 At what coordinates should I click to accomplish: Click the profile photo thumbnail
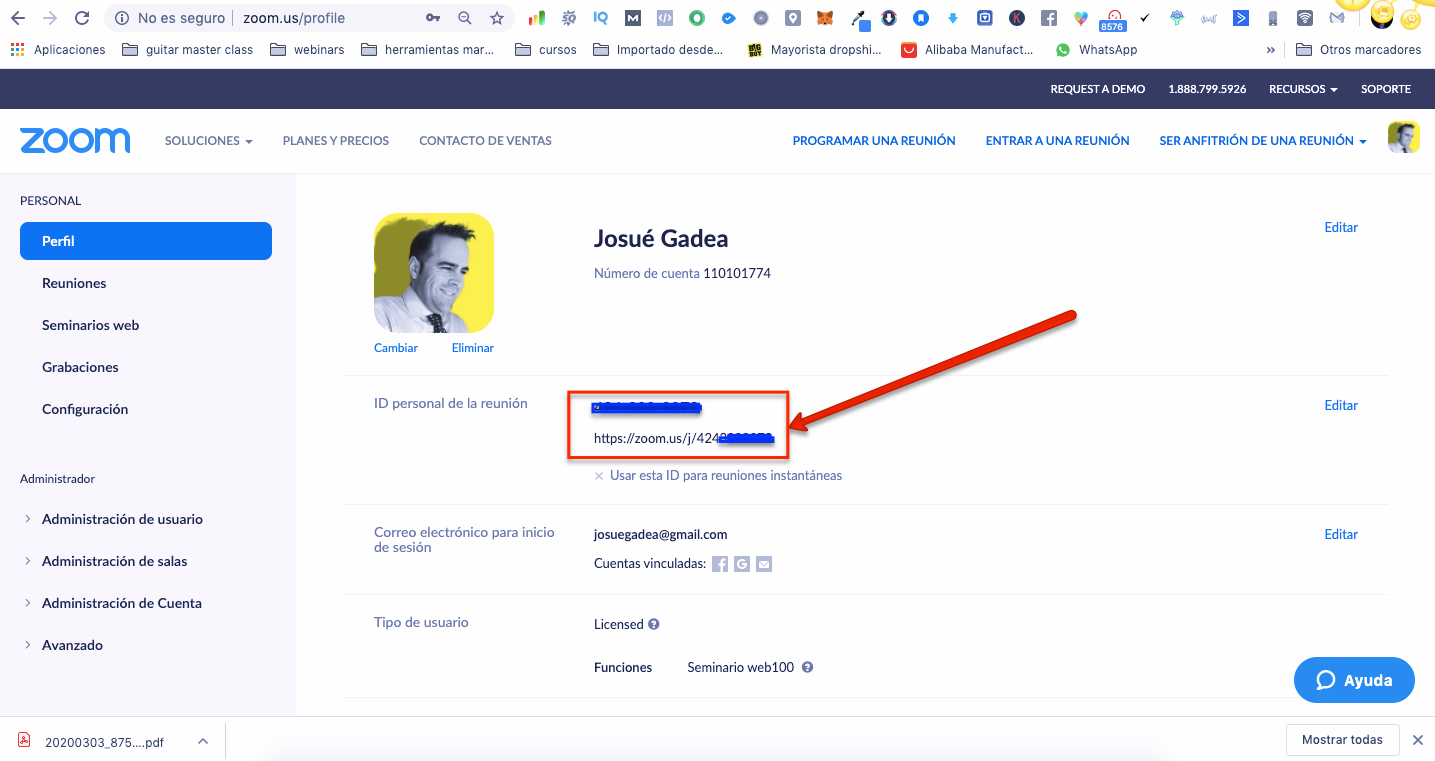pyautogui.click(x=434, y=273)
